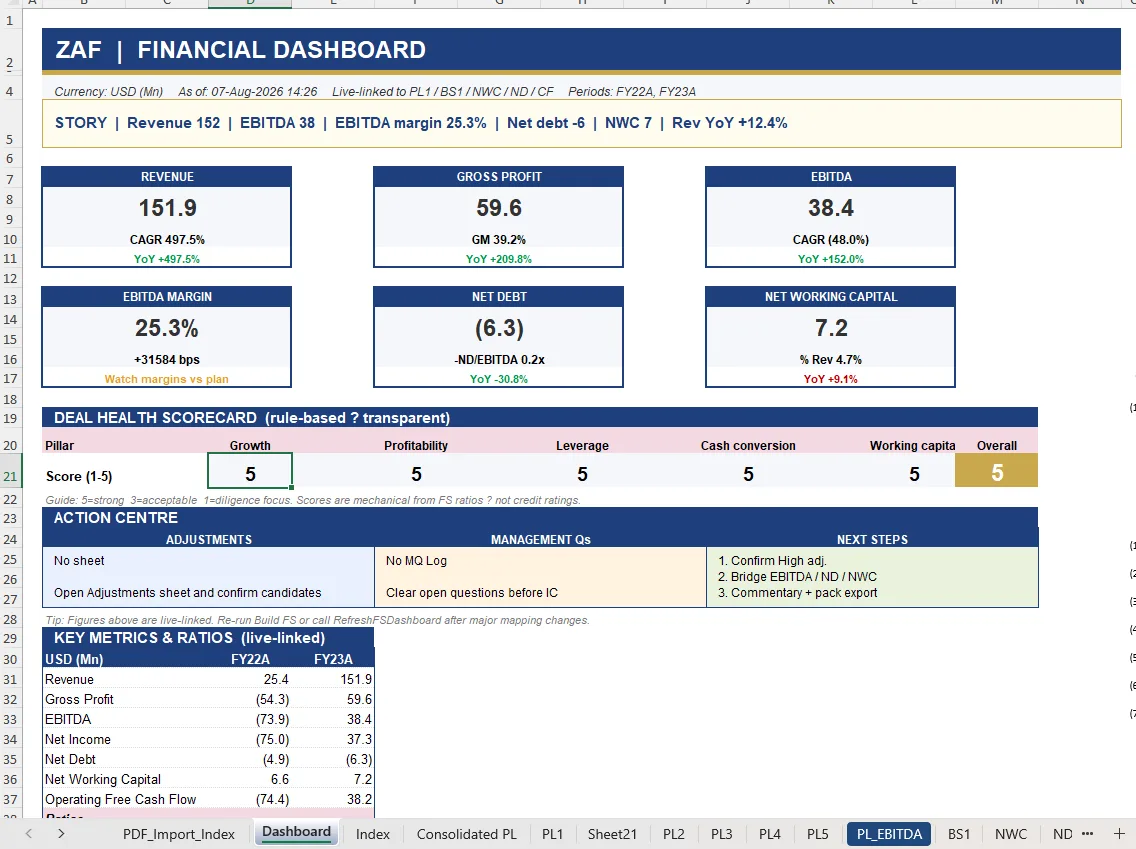Image resolution: width=1136 pixels, height=849 pixels.
Task: Select the Operating Free Cash Flow row label
Action: [x=120, y=800]
